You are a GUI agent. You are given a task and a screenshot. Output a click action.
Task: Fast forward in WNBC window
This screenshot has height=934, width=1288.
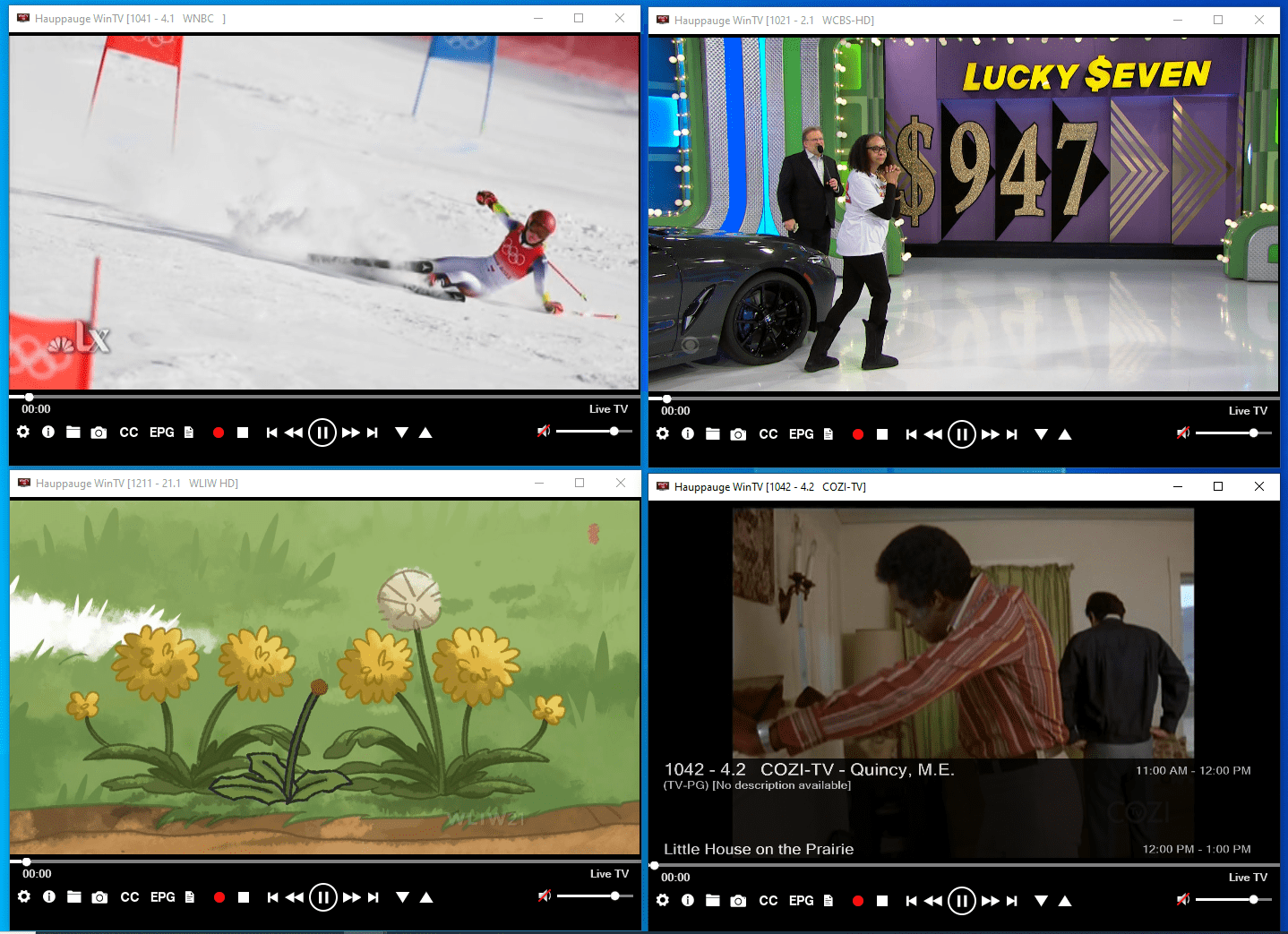[351, 433]
